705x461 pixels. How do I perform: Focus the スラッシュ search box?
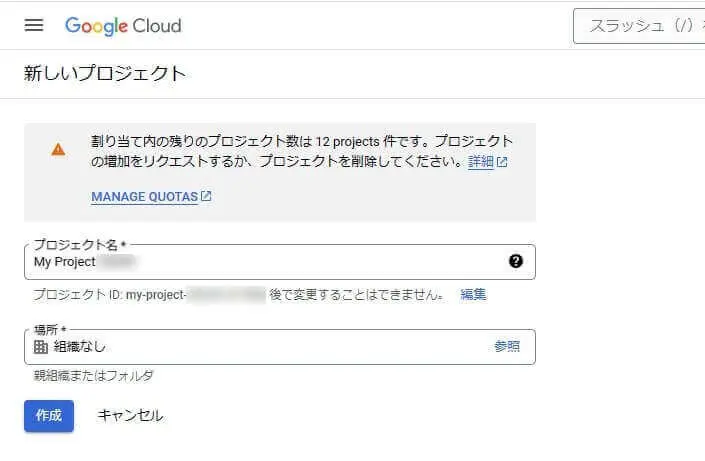tap(640, 26)
